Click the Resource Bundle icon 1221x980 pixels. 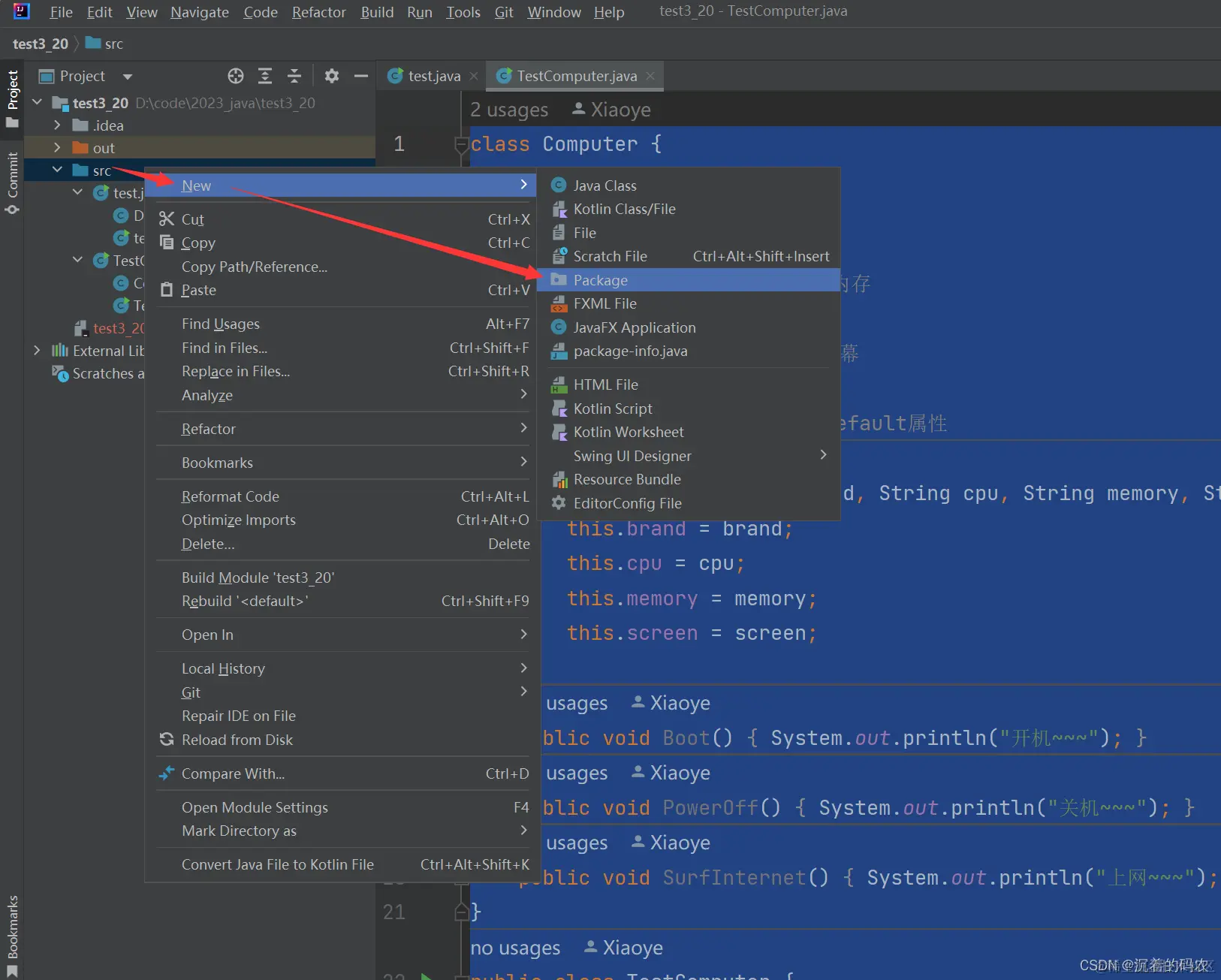point(559,479)
